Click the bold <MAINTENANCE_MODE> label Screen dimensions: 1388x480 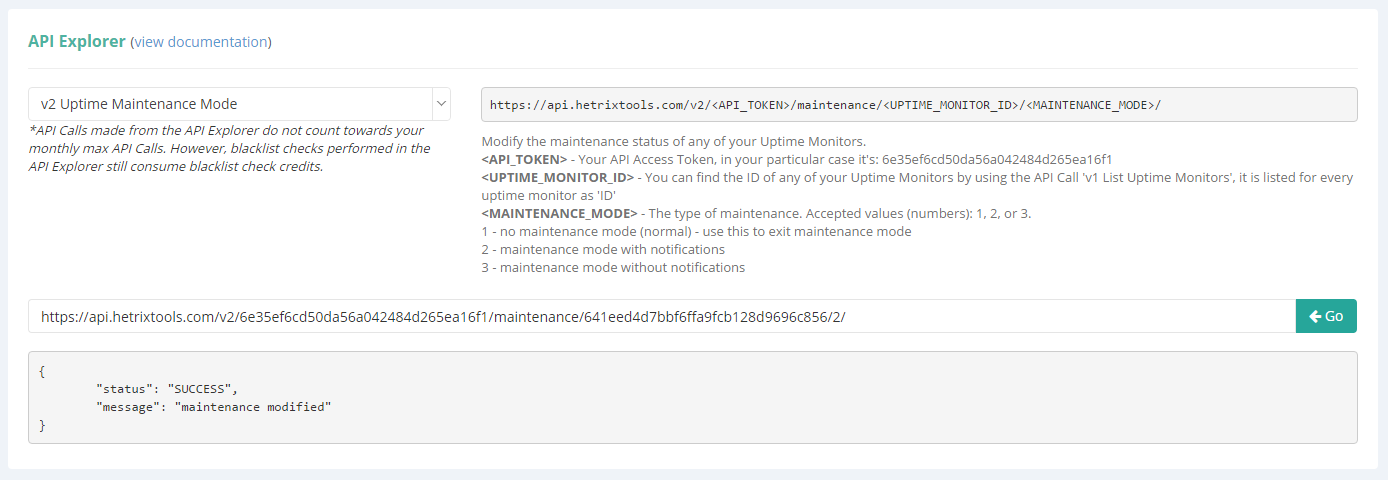(x=559, y=213)
